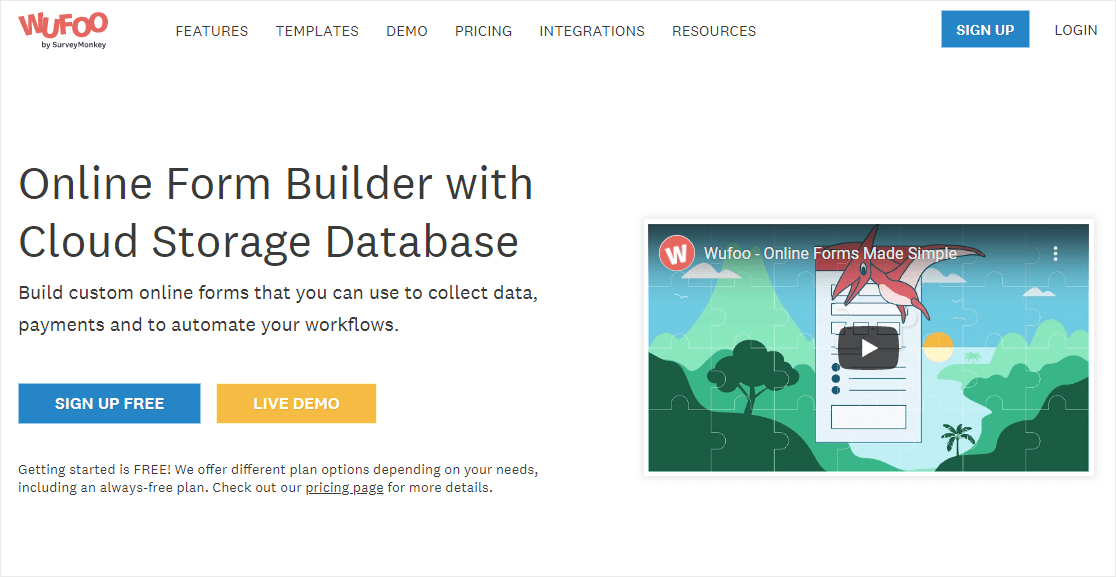Click the Login link
The width and height of the screenshot is (1116, 577).
(x=1075, y=30)
